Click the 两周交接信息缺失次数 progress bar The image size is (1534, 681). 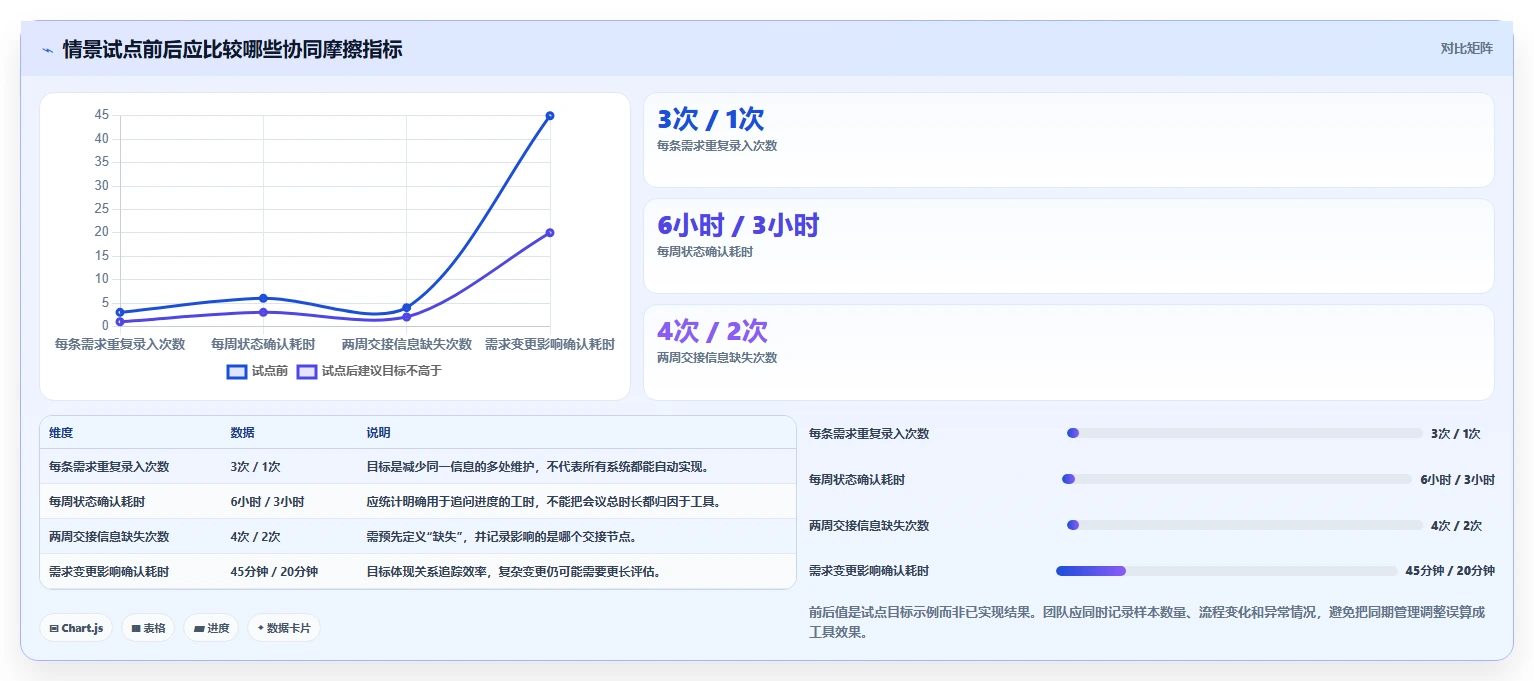pyautogui.click(x=1244, y=525)
